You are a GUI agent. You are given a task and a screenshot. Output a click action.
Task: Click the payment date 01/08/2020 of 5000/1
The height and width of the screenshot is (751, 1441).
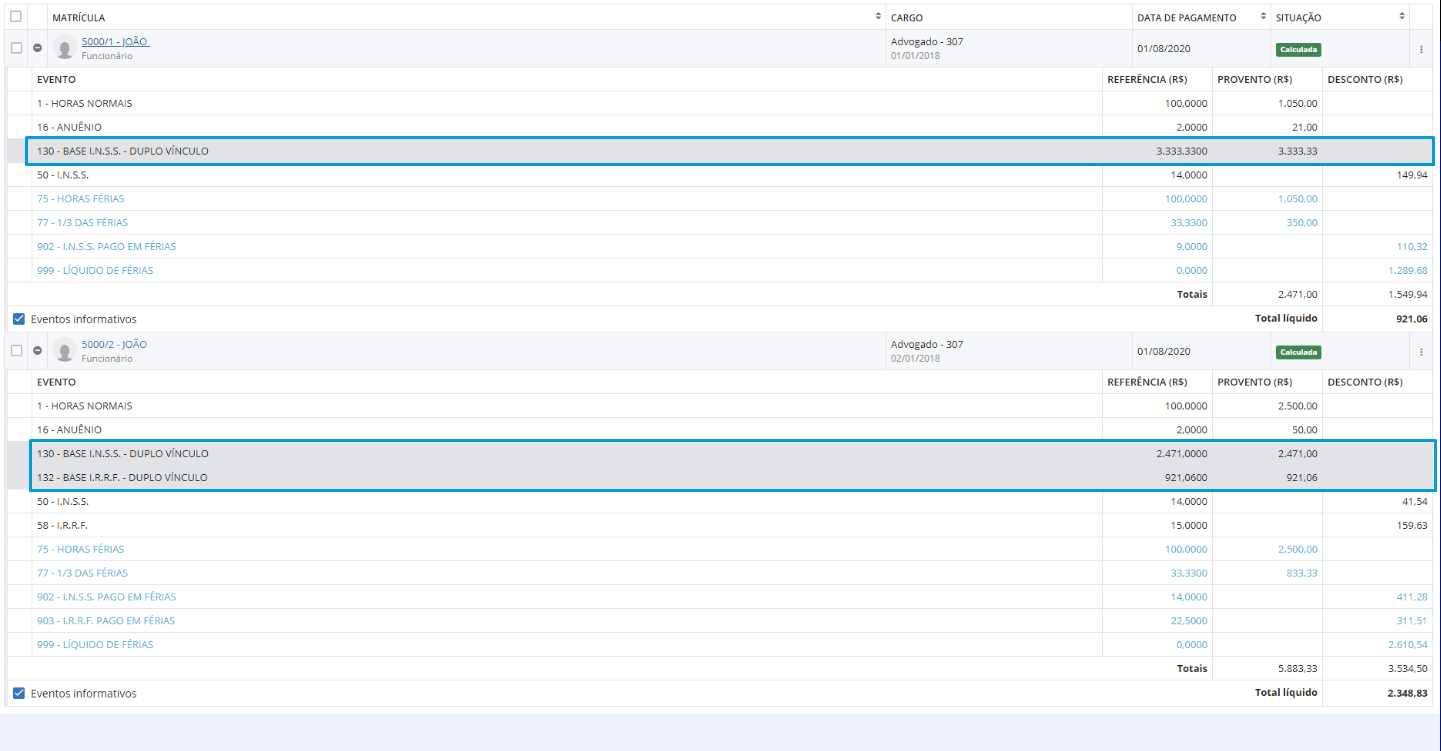coord(1164,48)
